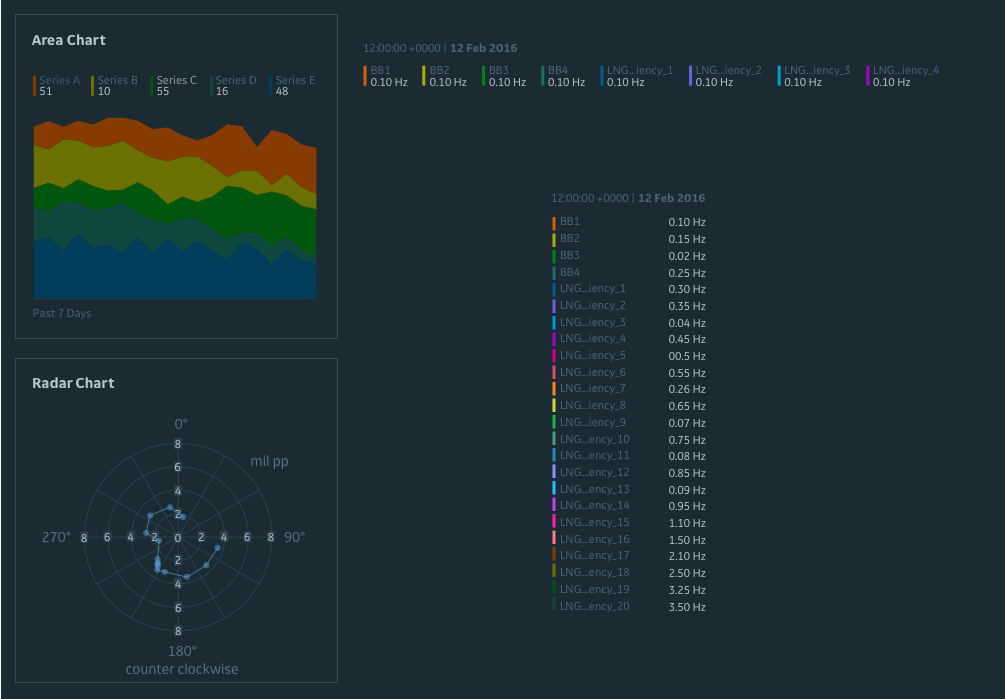Click the Radar Chart panel title
Screen dimensions: 1005x699
click(74, 383)
